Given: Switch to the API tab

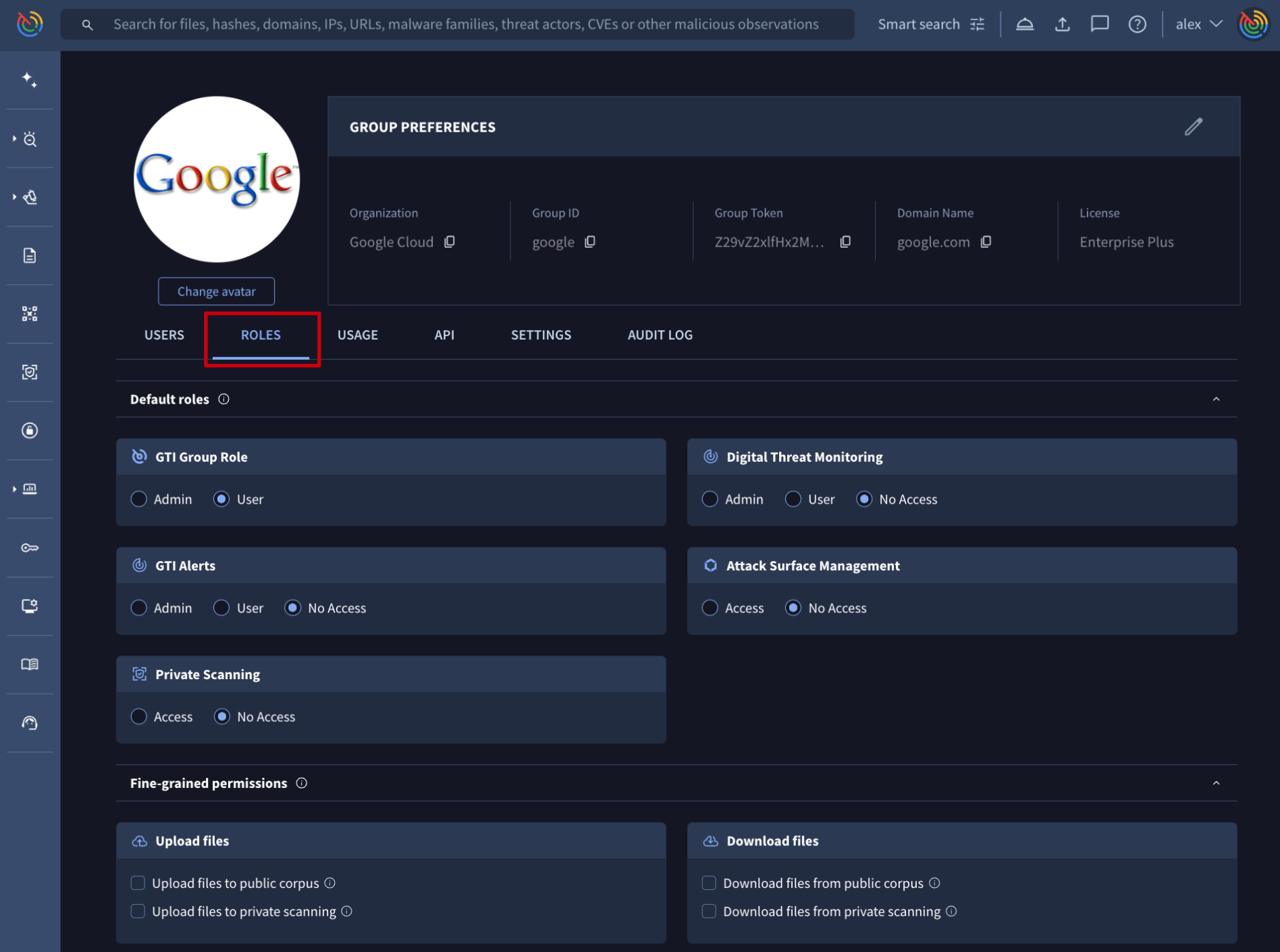Looking at the screenshot, I should (x=444, y=335).
